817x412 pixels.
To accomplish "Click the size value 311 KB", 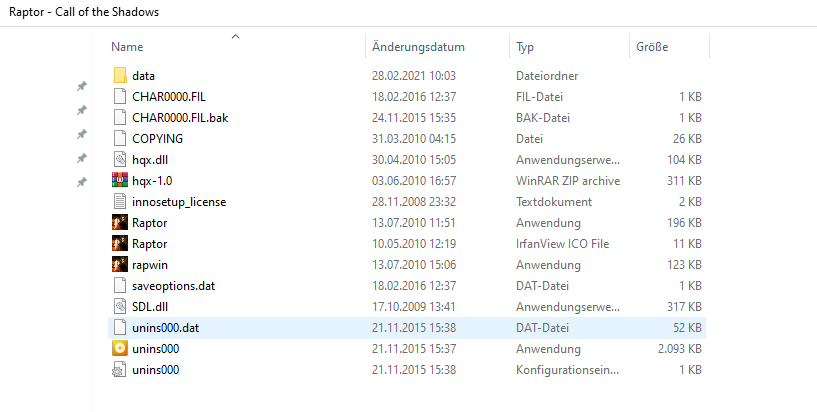I will point(684,181).
